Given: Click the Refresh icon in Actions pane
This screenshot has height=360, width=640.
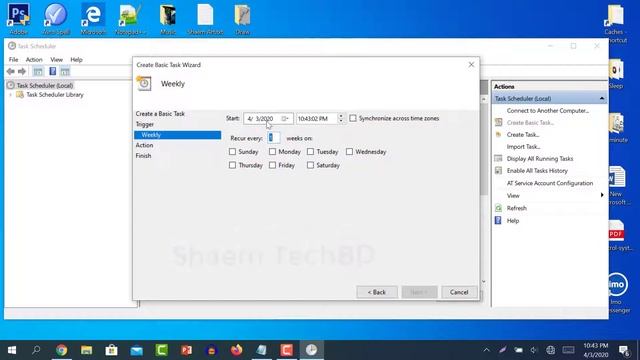Looking at the screenshot, I should (x=498, y=208).
